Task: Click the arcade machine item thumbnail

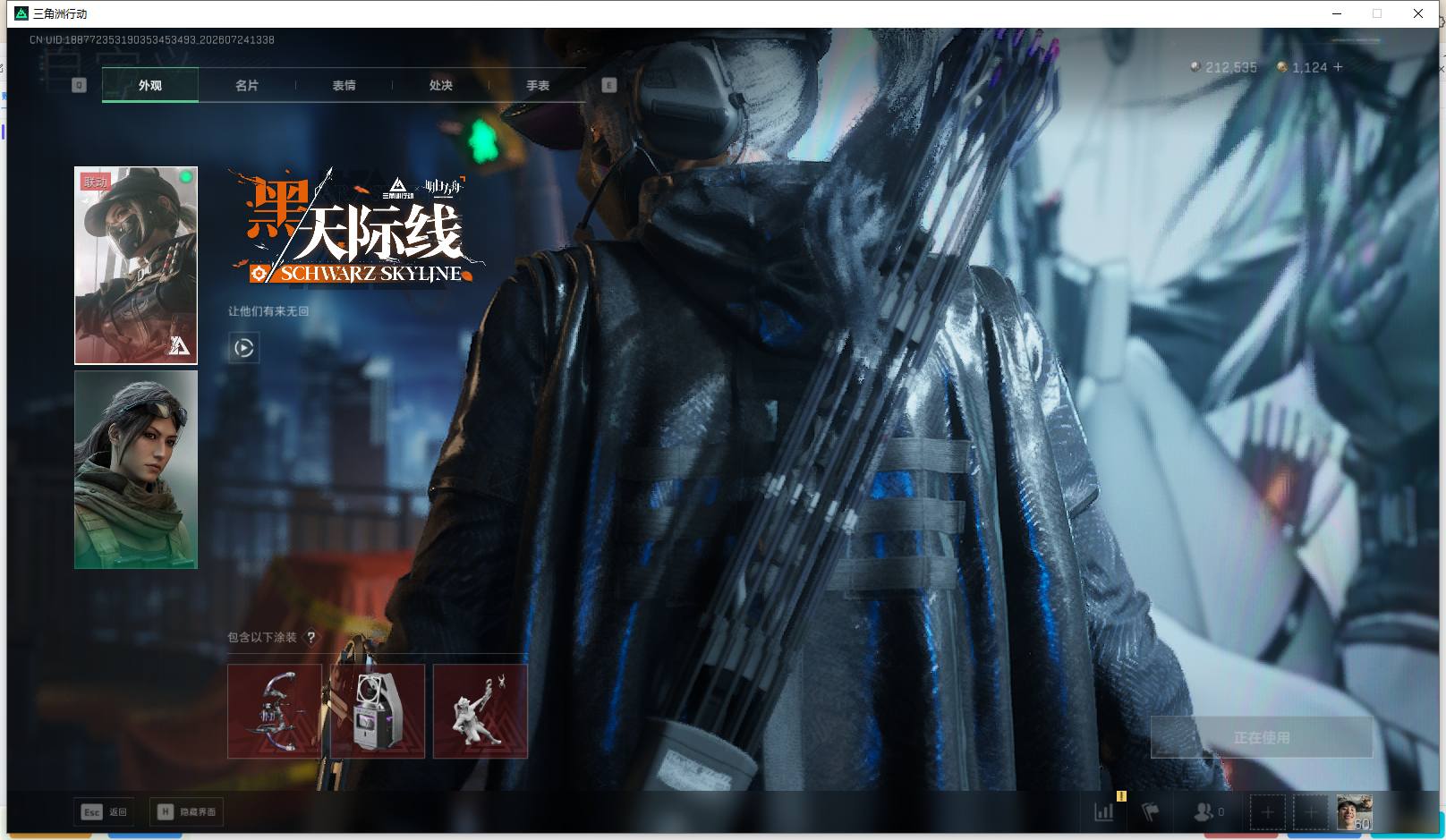Action: [x=378, y=711]
